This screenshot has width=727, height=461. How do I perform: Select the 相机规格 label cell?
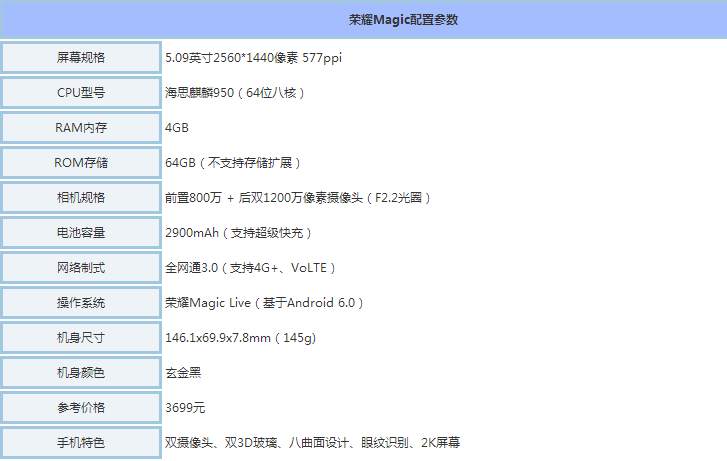click(x=81, y=198)
